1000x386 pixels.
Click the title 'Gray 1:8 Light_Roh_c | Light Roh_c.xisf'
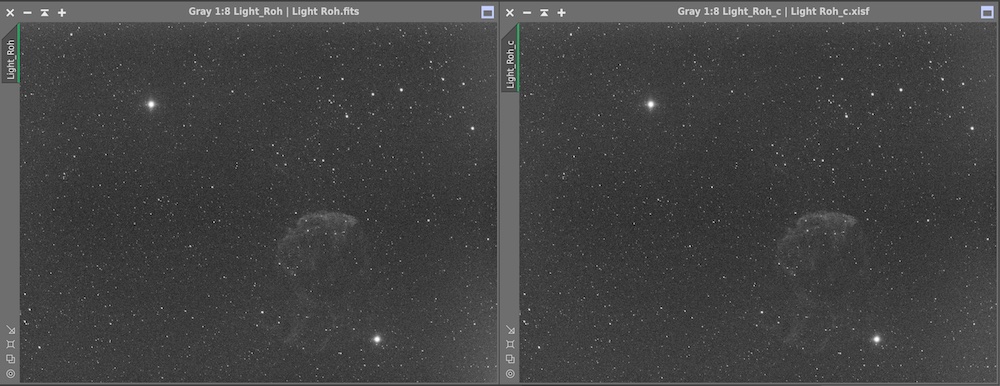(x=773, y=11)
